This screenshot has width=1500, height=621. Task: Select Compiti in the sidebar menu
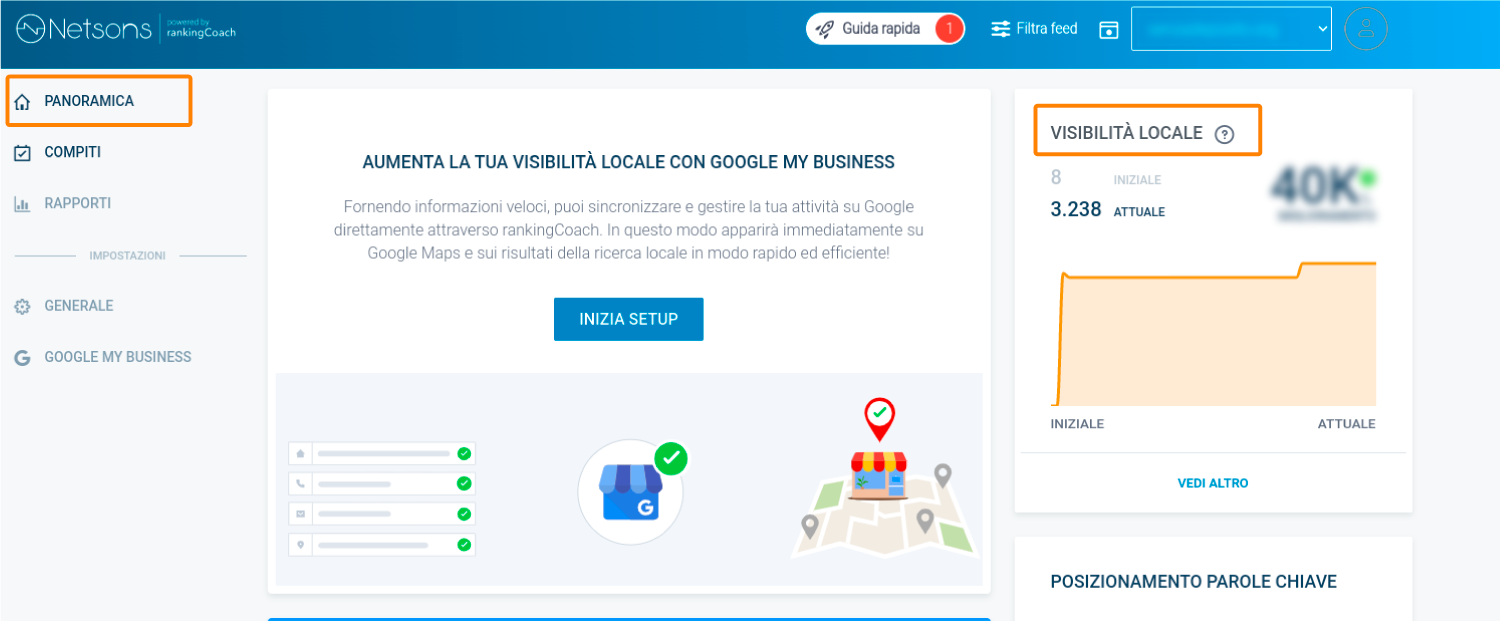72,152
